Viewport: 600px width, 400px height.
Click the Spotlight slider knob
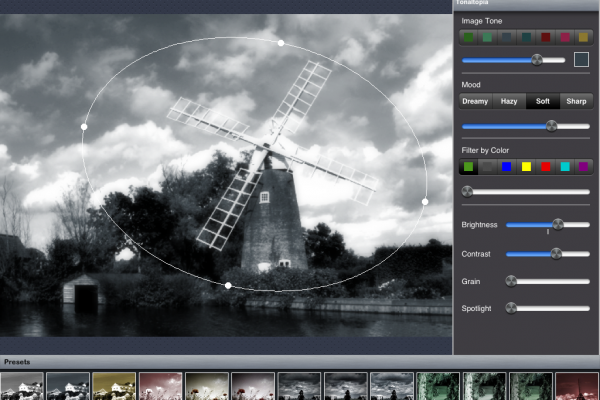511,308
